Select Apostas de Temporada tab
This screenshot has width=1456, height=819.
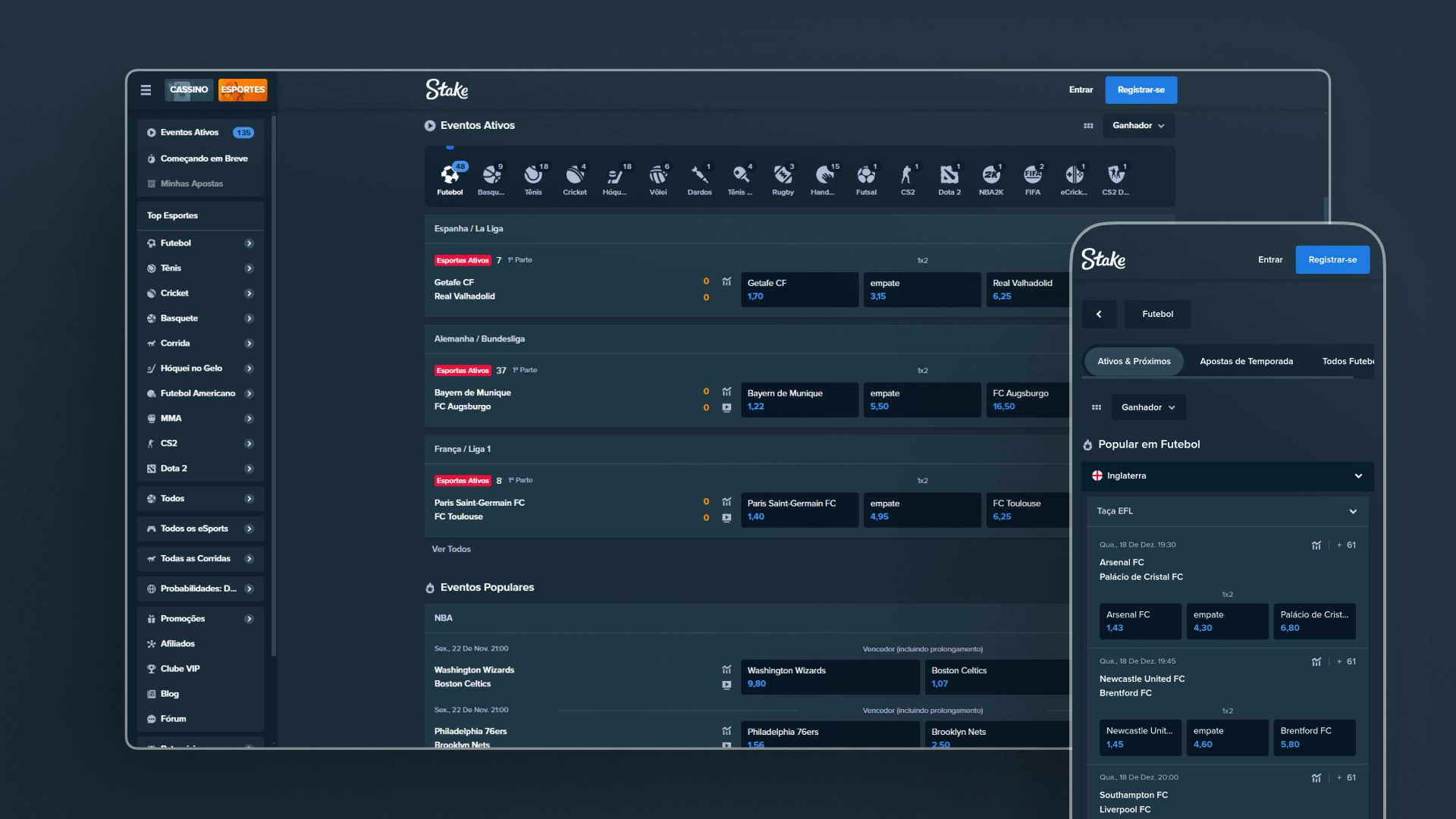click(1246, 362)
